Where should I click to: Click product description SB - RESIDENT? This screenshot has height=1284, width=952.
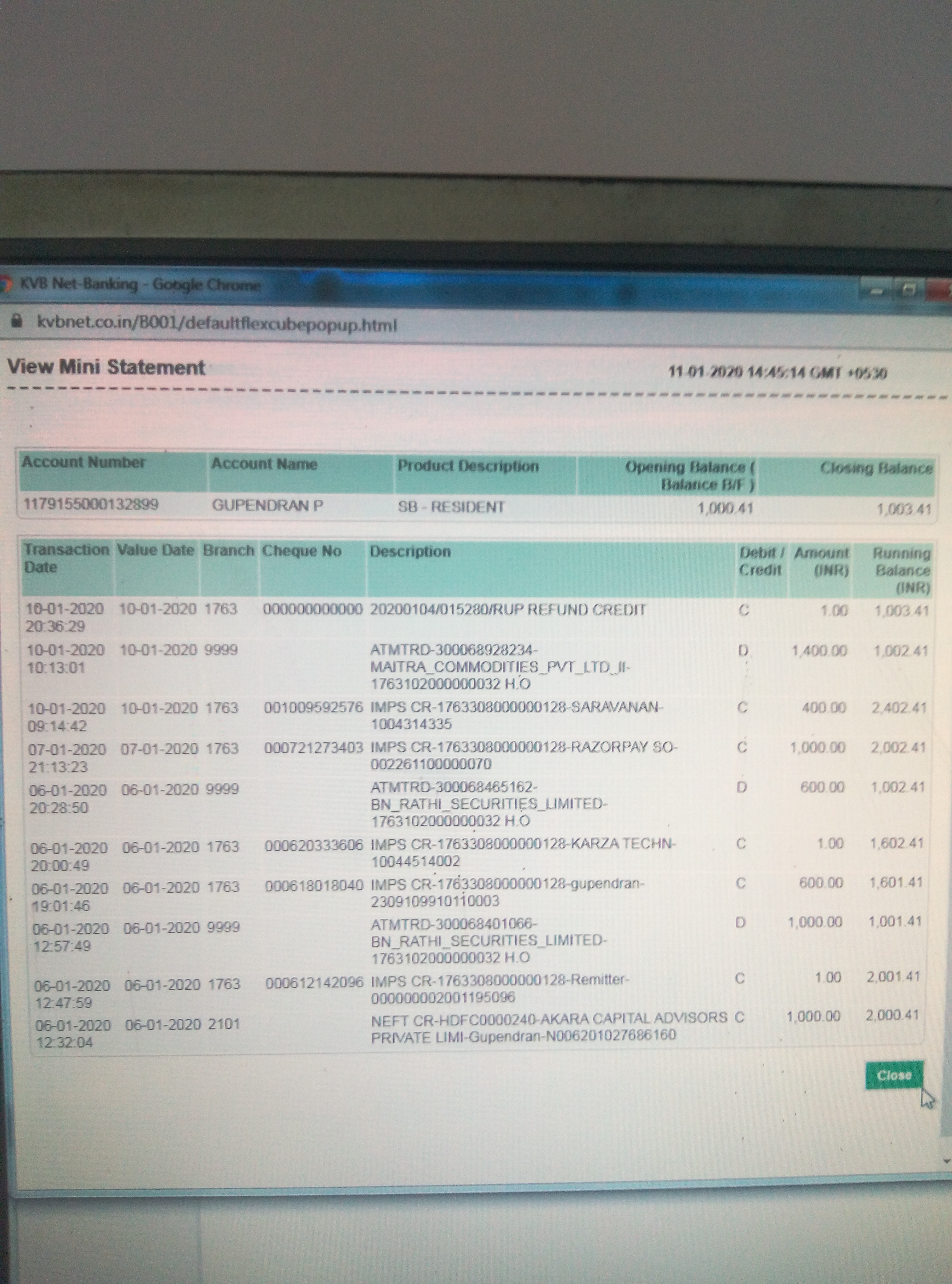click(x=451, y=507)
